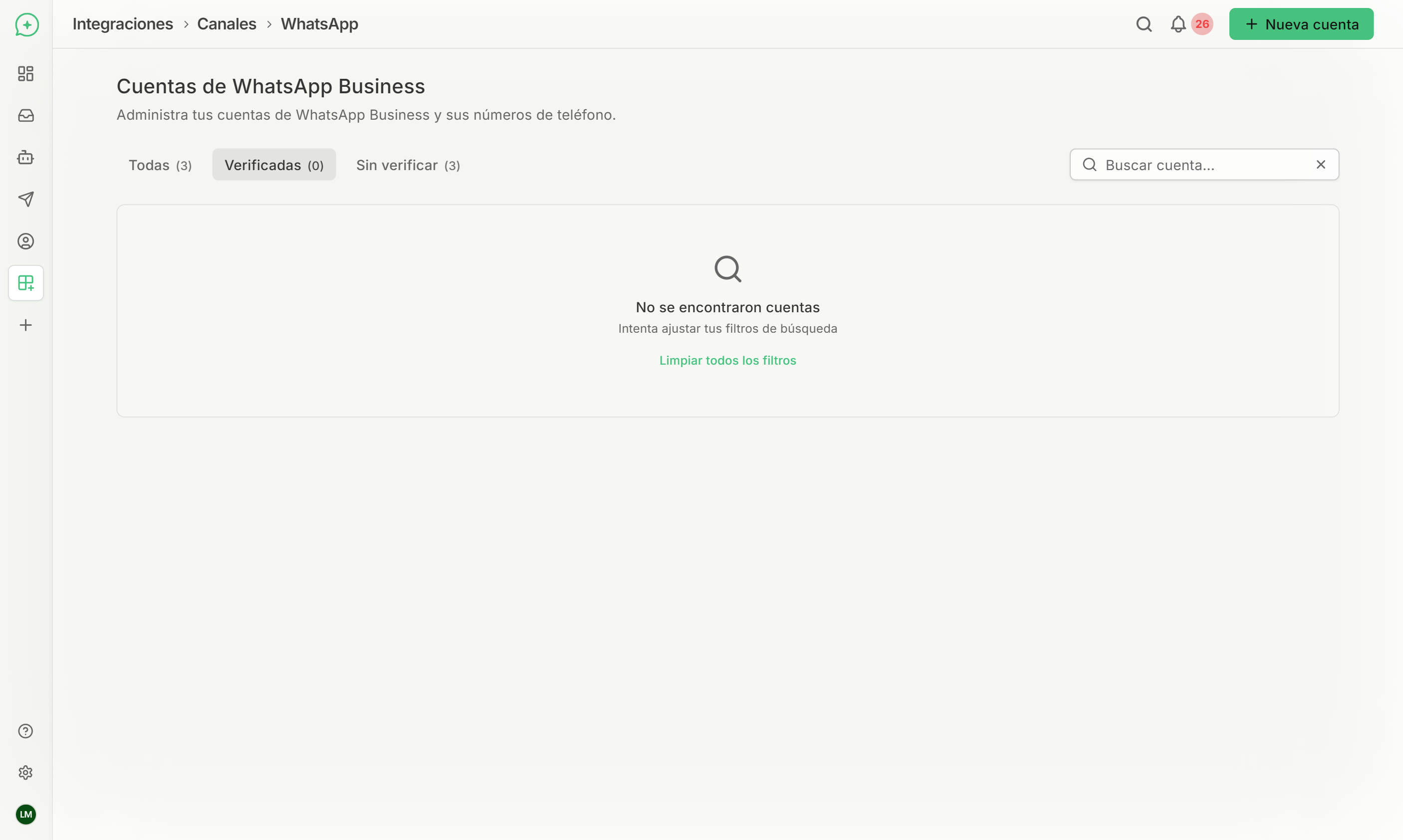Switch to the Sin verificar filter
Screen dimensions: 1403x840
pos(408,165)
